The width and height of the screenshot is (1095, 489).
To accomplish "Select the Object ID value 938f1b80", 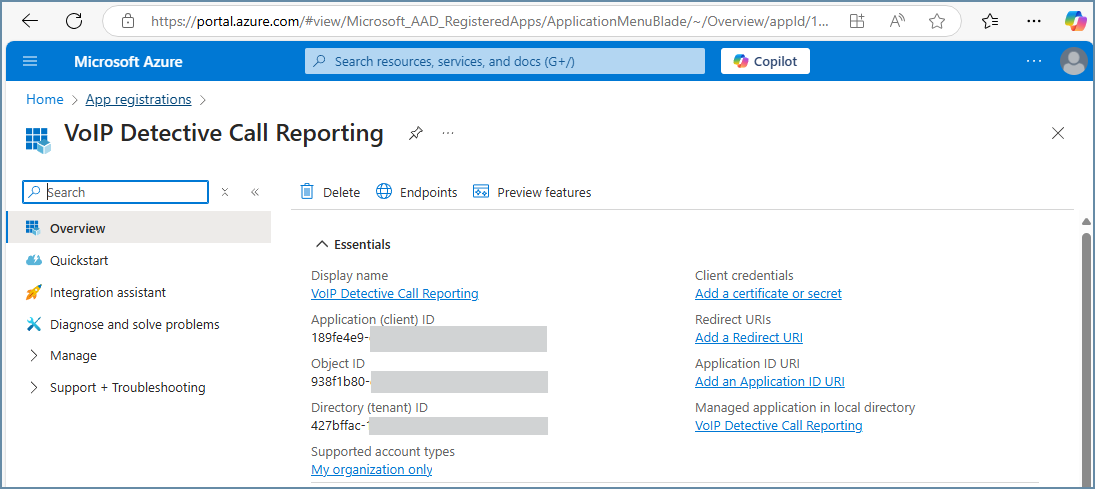I will (340, 382).
